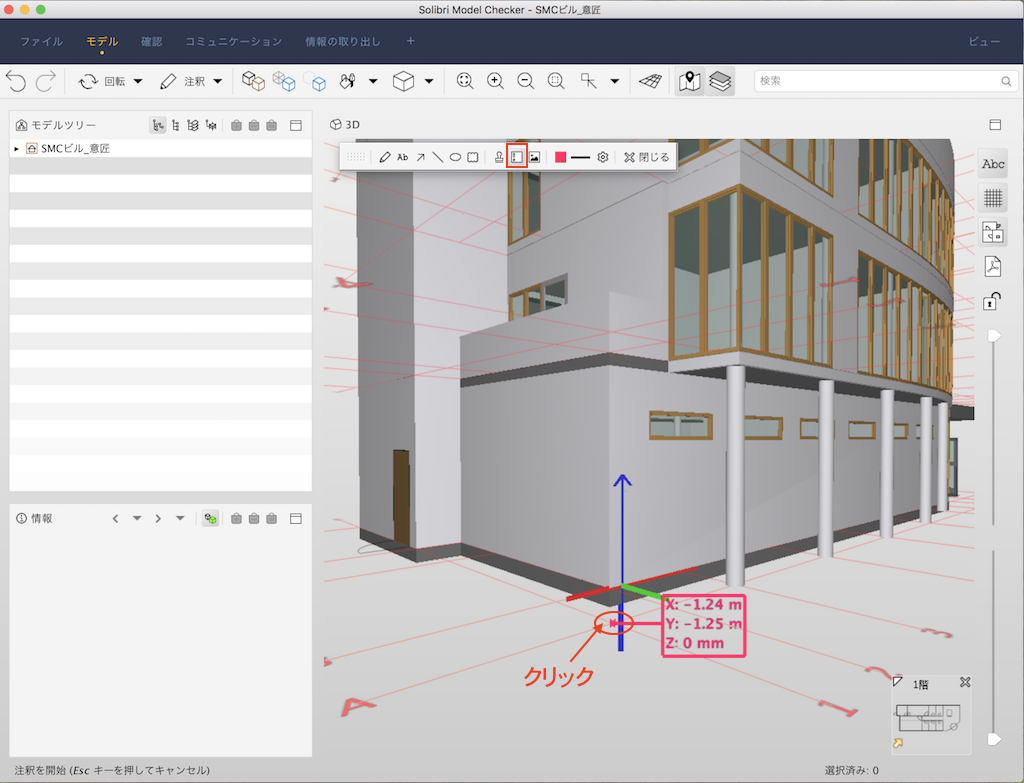Expand the SMCビル_意匠 tree node
Screen dimensions: 1024x783
click(x=16, y=149)
